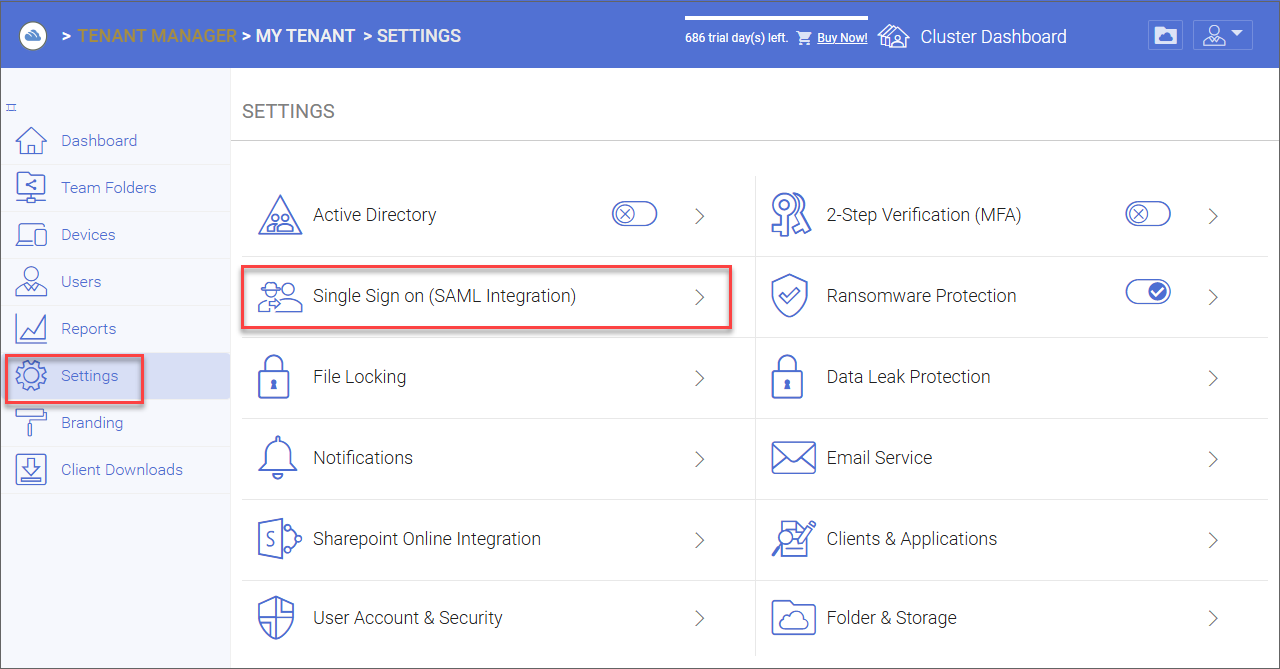Click the Active Directory triangle icon
The image size is (1280, 669).
(280, 215)
